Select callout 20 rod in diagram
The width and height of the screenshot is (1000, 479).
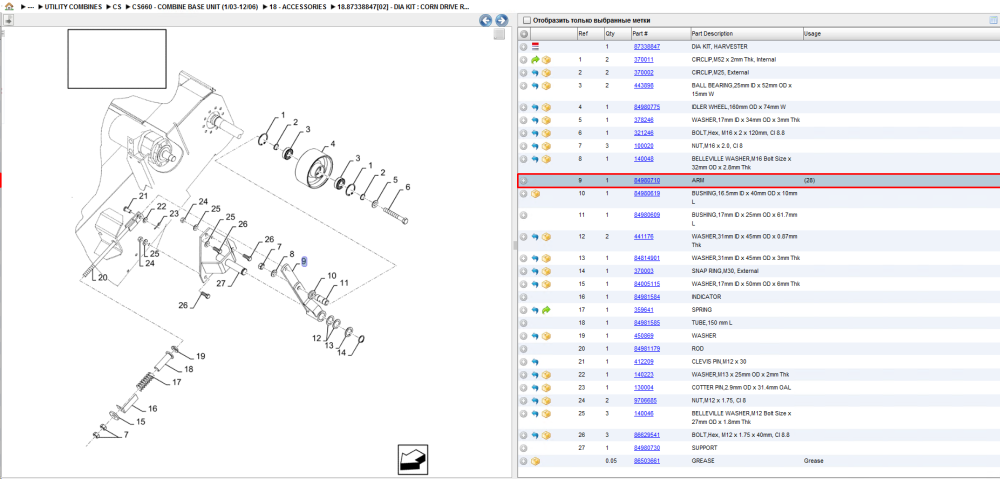pyautogui.click(x=102, y=277)
